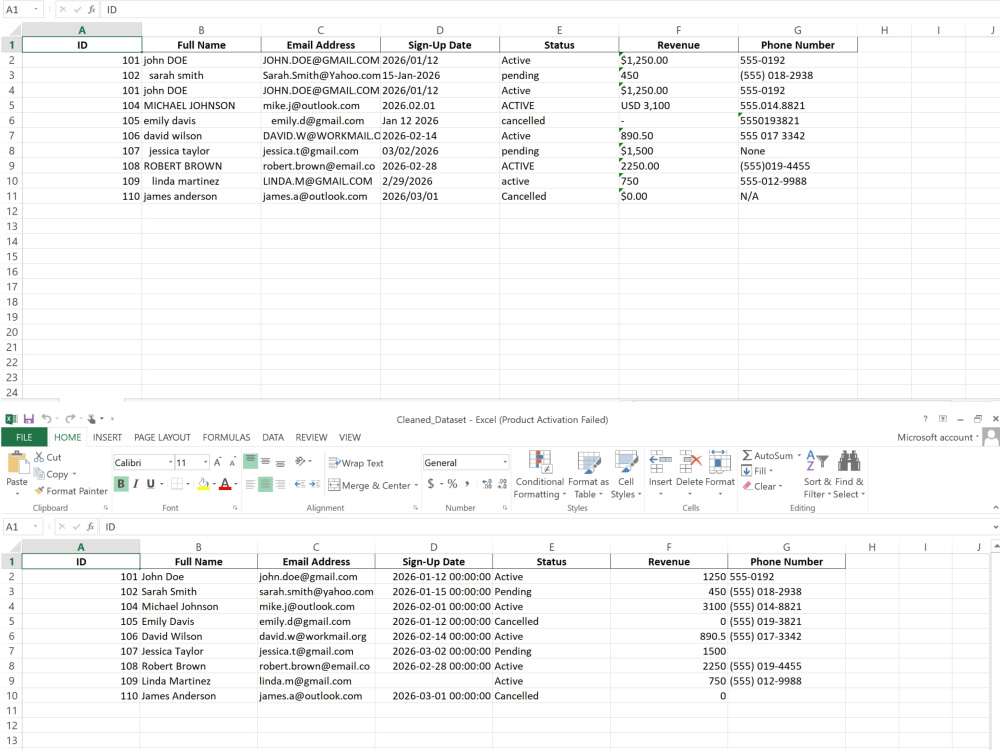Viewport: 1000px width, 750px height.
Task: Open Calibri font name dropdown
Action: [x=170, y=462]
